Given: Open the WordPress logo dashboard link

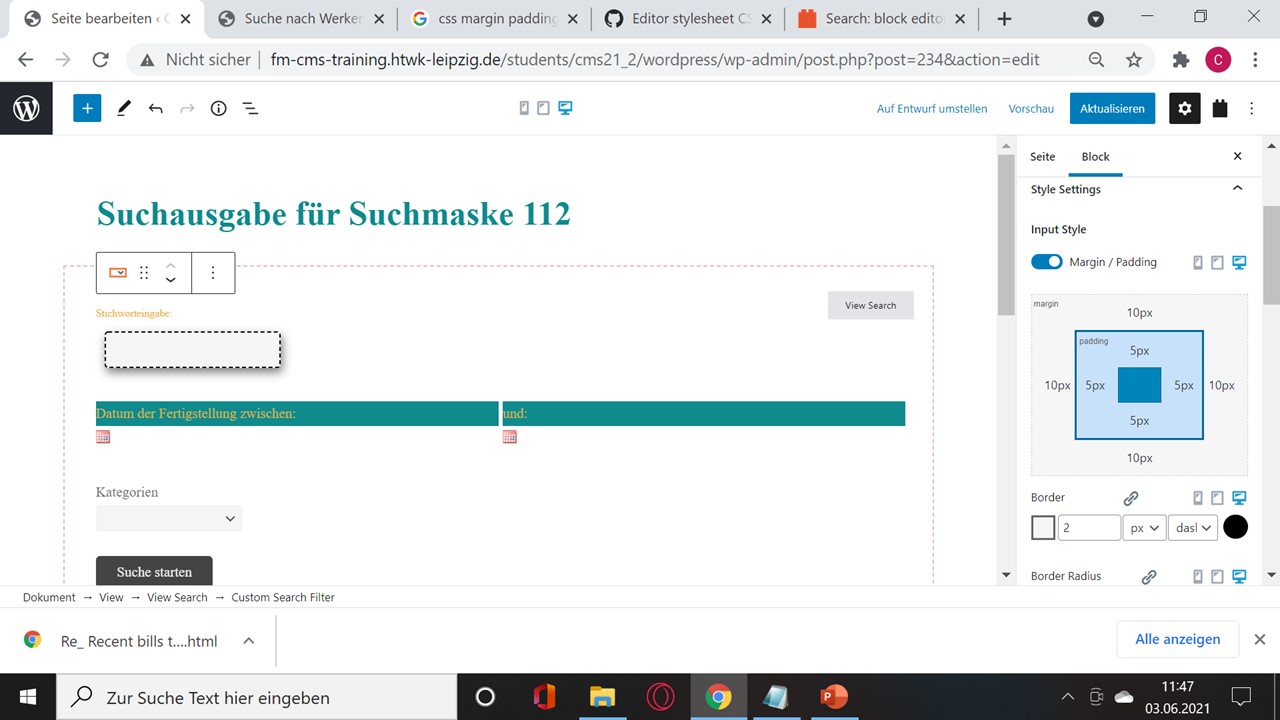Looking at the screenshot, I should [26, 108].
